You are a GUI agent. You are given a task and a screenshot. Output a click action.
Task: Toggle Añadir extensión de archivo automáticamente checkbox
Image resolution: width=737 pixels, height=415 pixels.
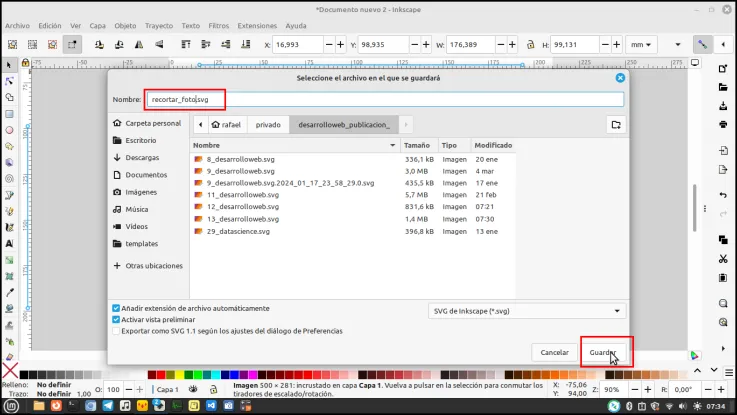point(116,308)
